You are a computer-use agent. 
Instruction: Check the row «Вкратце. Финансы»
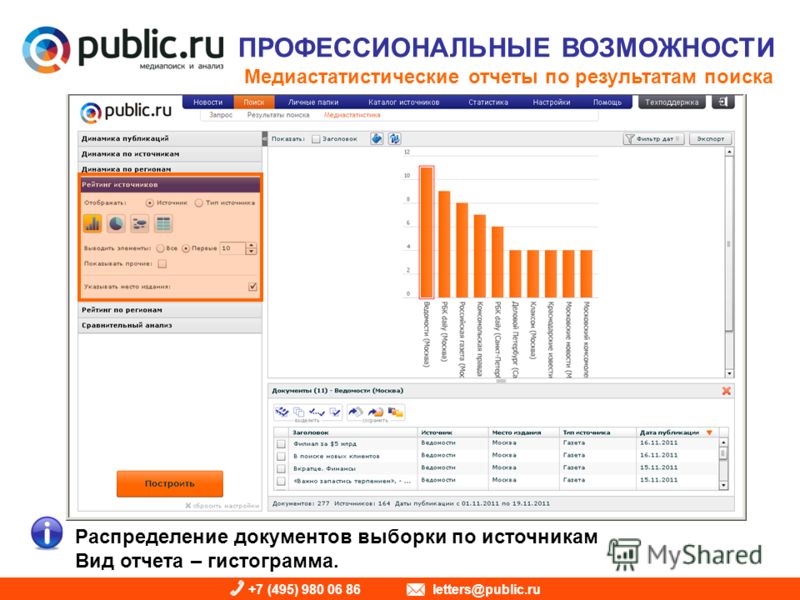281,468
